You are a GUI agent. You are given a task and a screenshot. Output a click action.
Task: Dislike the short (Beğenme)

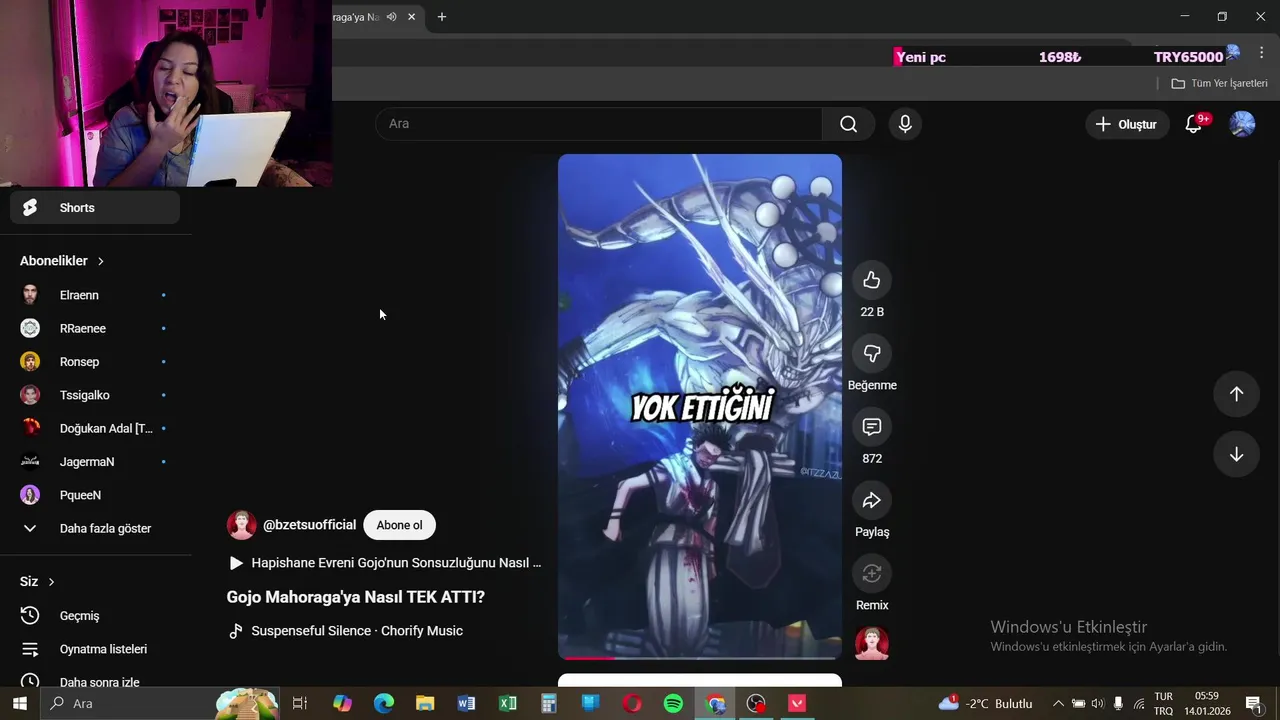point(872,353)
